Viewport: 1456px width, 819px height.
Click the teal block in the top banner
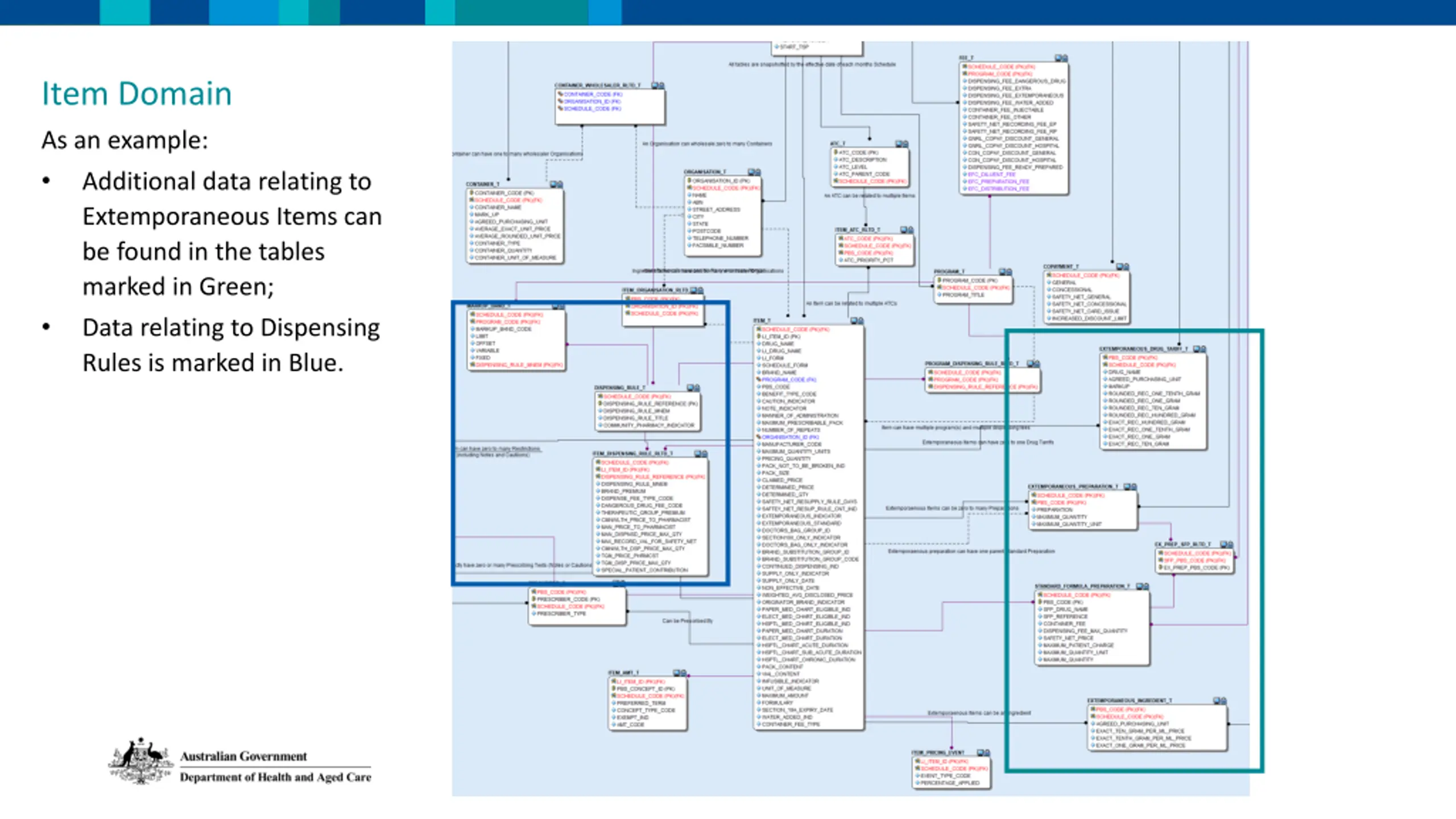(x=521, y=12)
